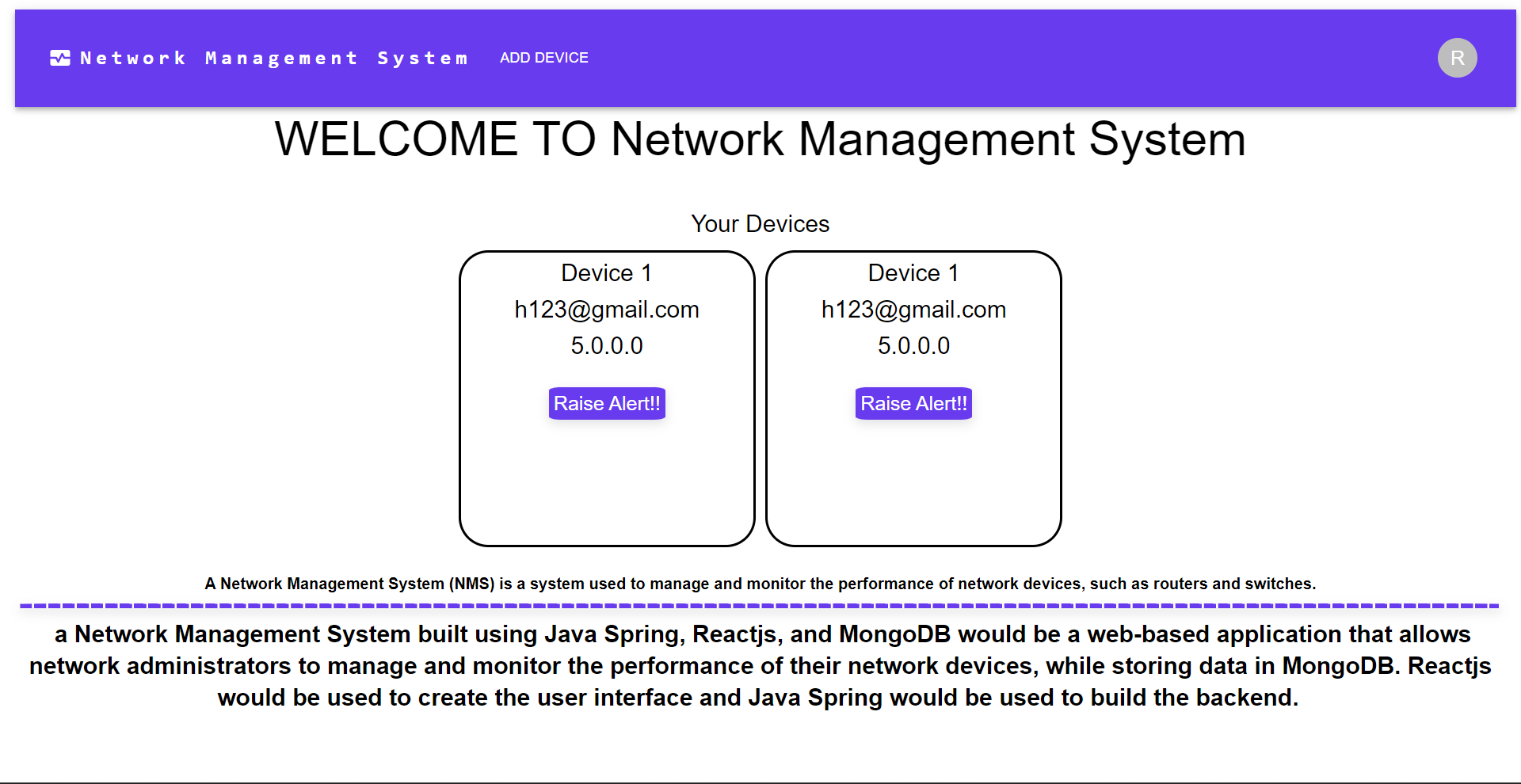
Task: Click the NMS brand icon in the navbar
Action: tap(60, 57)
